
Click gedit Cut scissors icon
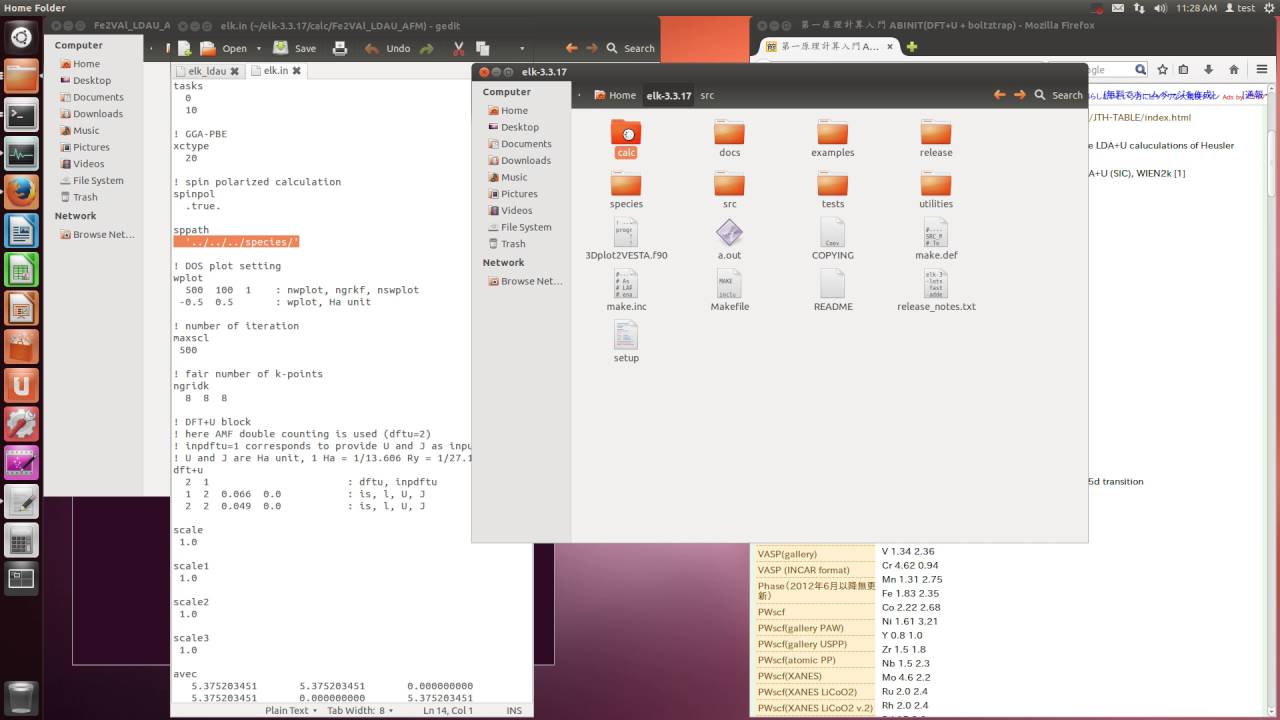coord(458,48)
